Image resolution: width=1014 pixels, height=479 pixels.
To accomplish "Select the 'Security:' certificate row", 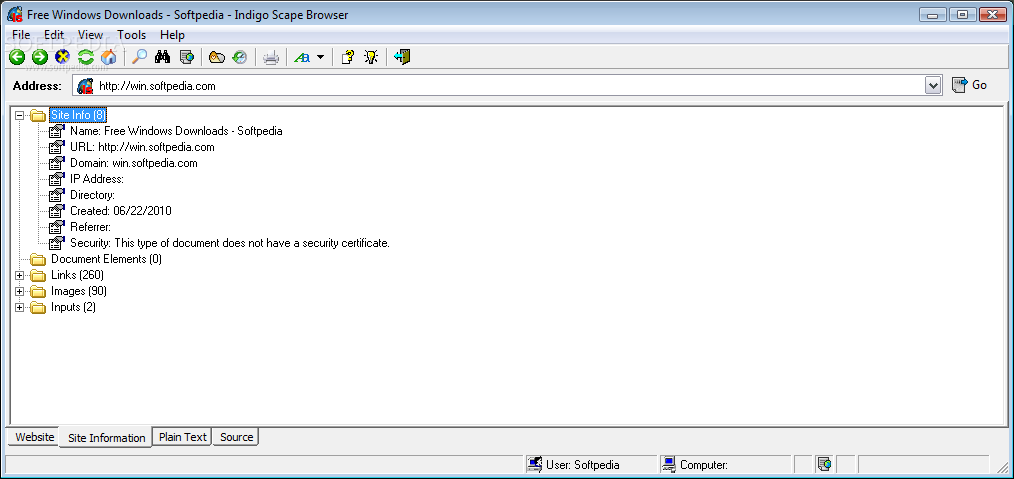I will tap(230, 244).
